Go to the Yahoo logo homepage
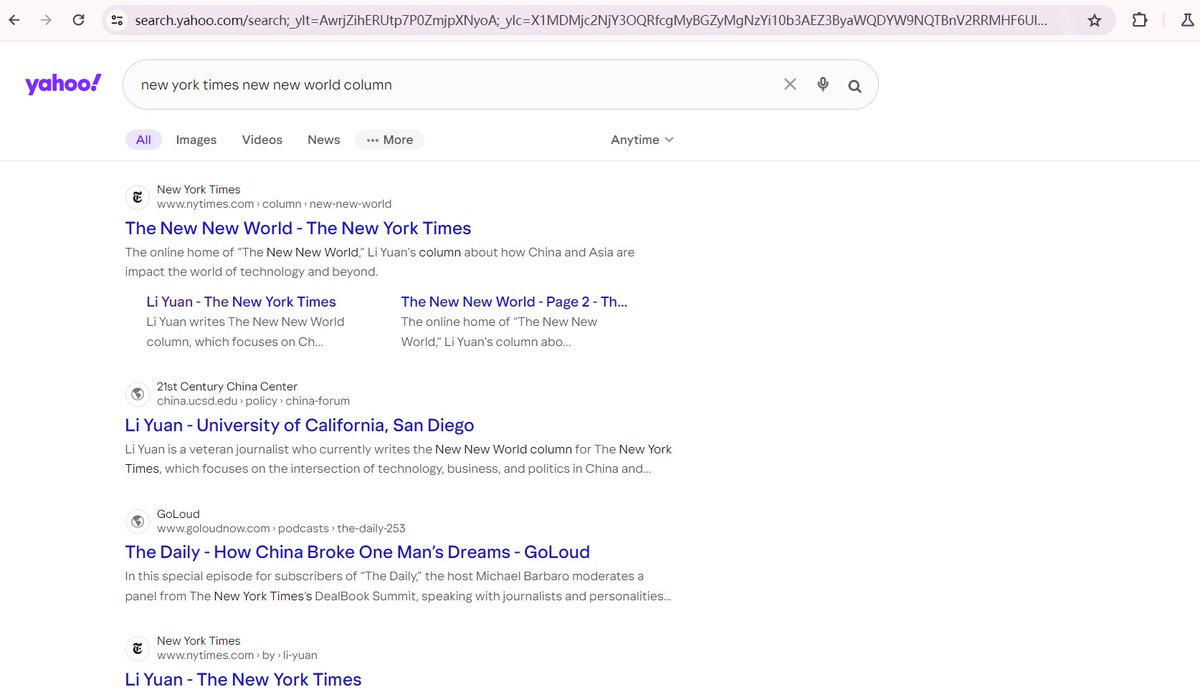 63,84
